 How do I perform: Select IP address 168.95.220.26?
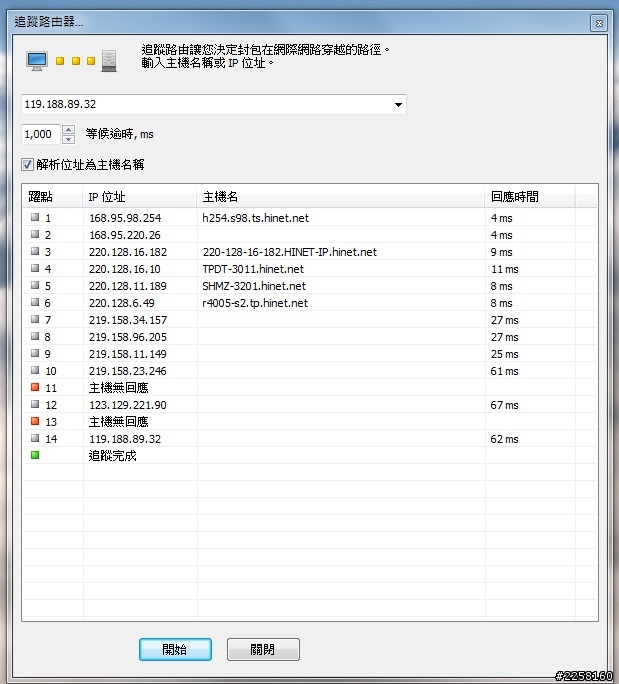point(125,235)
